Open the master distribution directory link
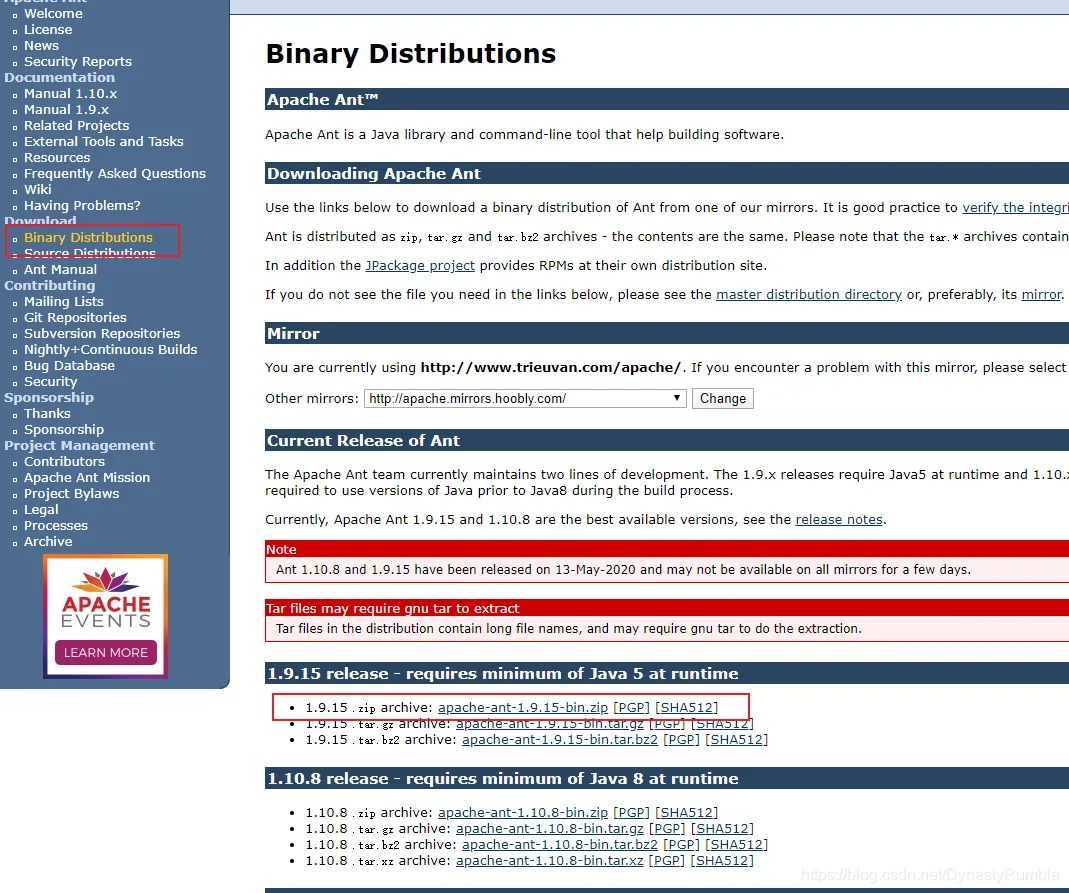 (x=809, y=294)
